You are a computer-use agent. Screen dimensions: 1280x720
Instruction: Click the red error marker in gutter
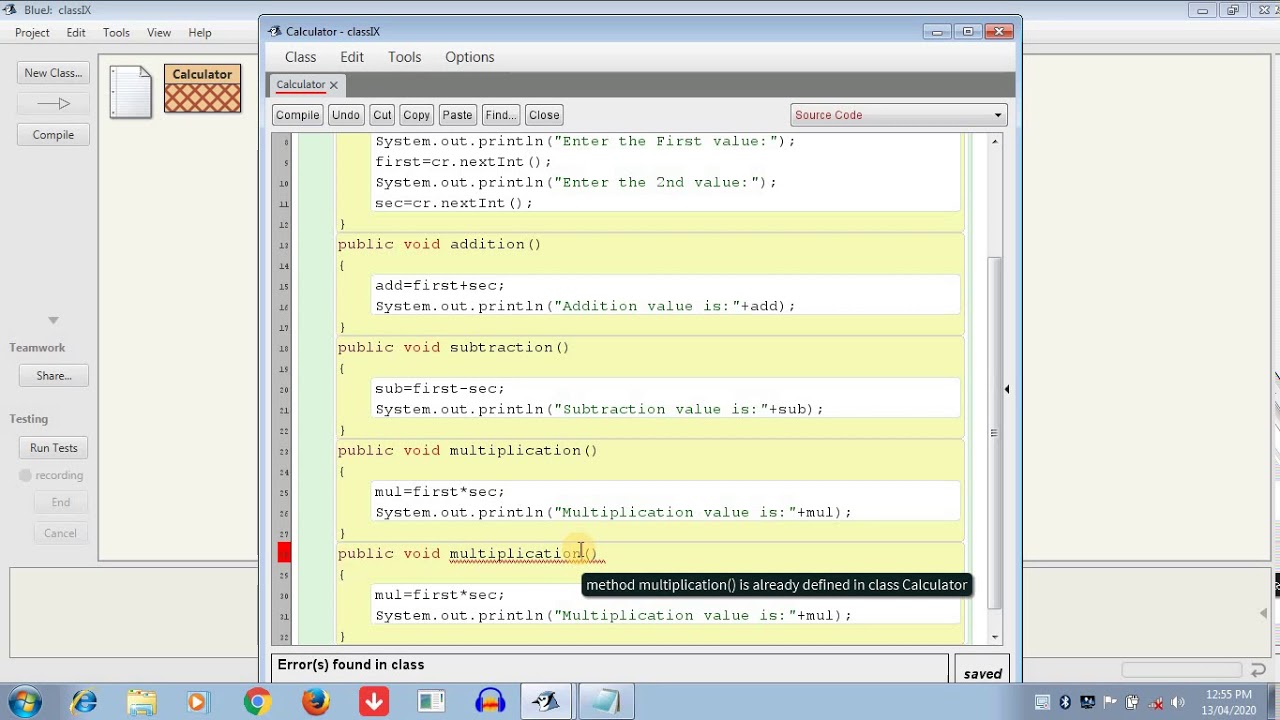click(x=285, y=553)
